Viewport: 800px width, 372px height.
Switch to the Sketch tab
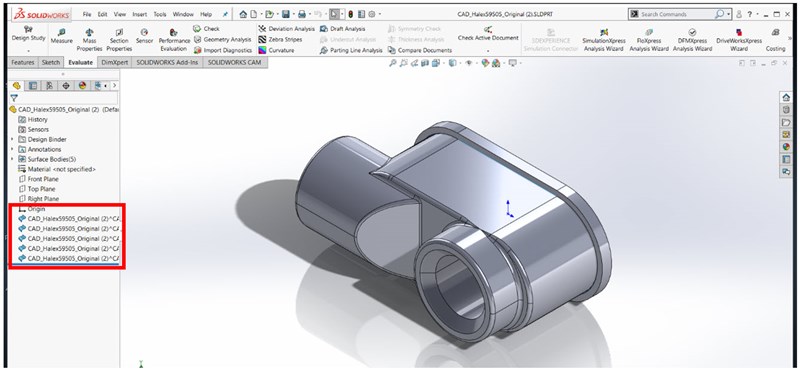click(x=51, y=62)
